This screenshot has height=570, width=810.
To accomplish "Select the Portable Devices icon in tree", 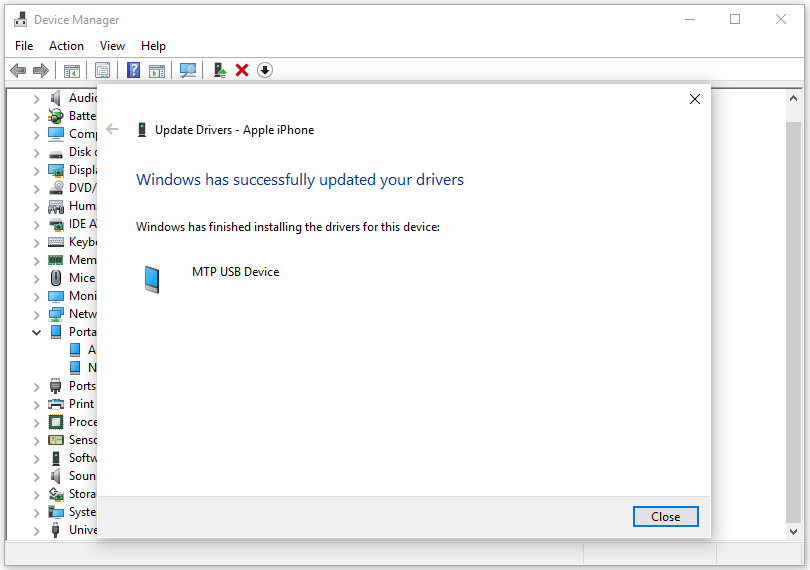I will pos(56,332).
